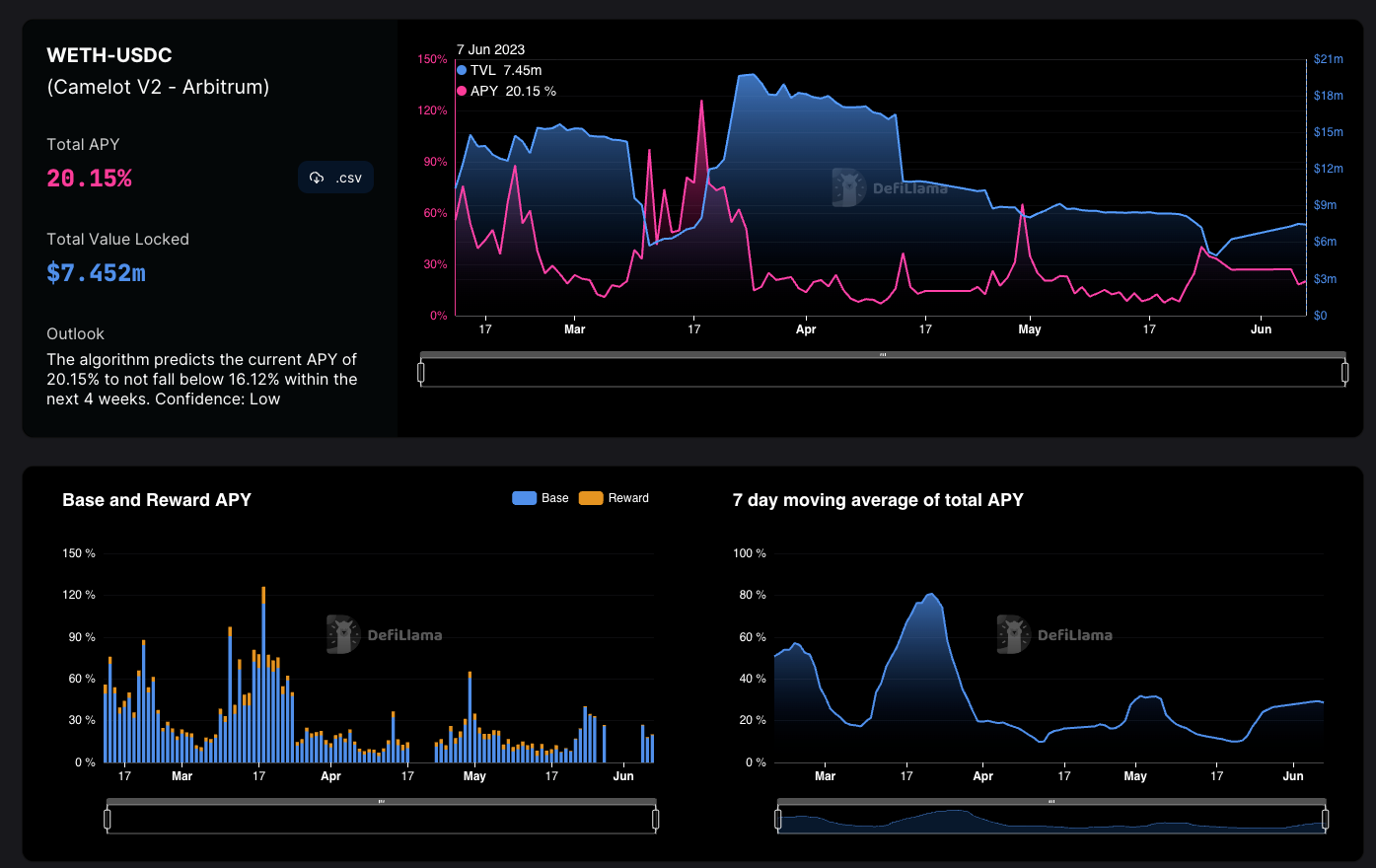Image resolution: width=1376 pixels, height=868 pixels.
Task: Click the pink 20.15% APY value
Action: click(89, 179)
